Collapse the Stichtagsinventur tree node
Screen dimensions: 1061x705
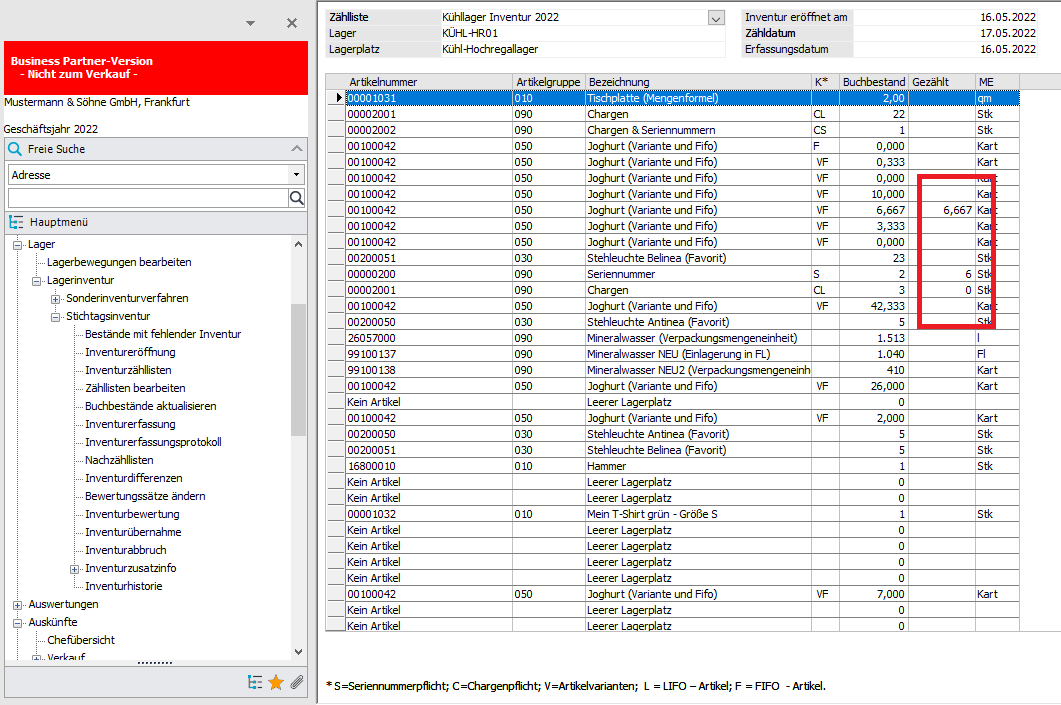(56, 316)
